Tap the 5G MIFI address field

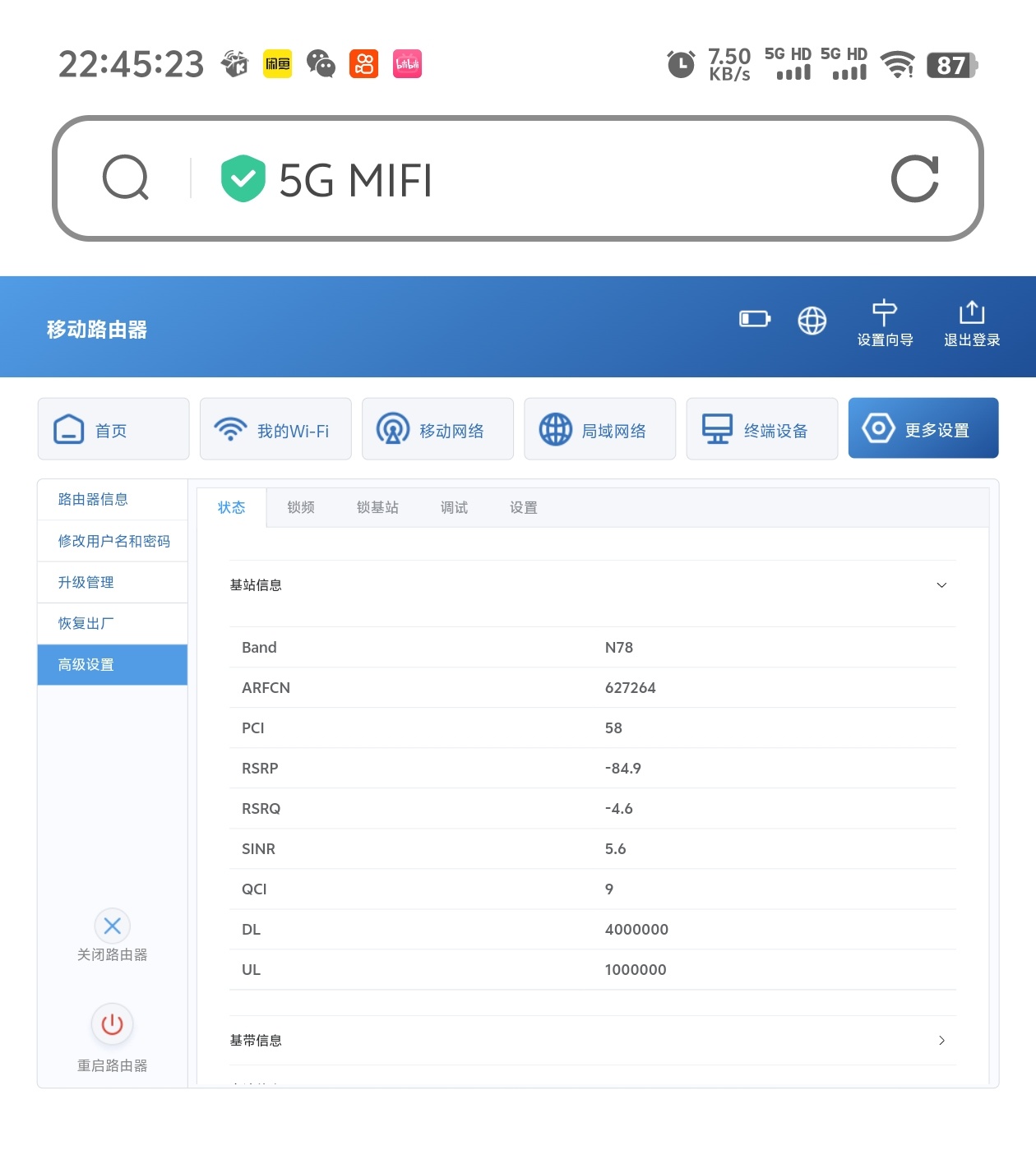click(534, 179)
